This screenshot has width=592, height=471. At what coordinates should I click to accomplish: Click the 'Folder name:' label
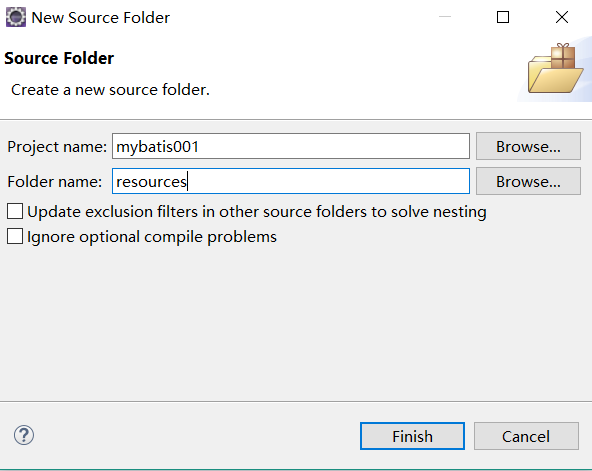(x=55, y=182)
